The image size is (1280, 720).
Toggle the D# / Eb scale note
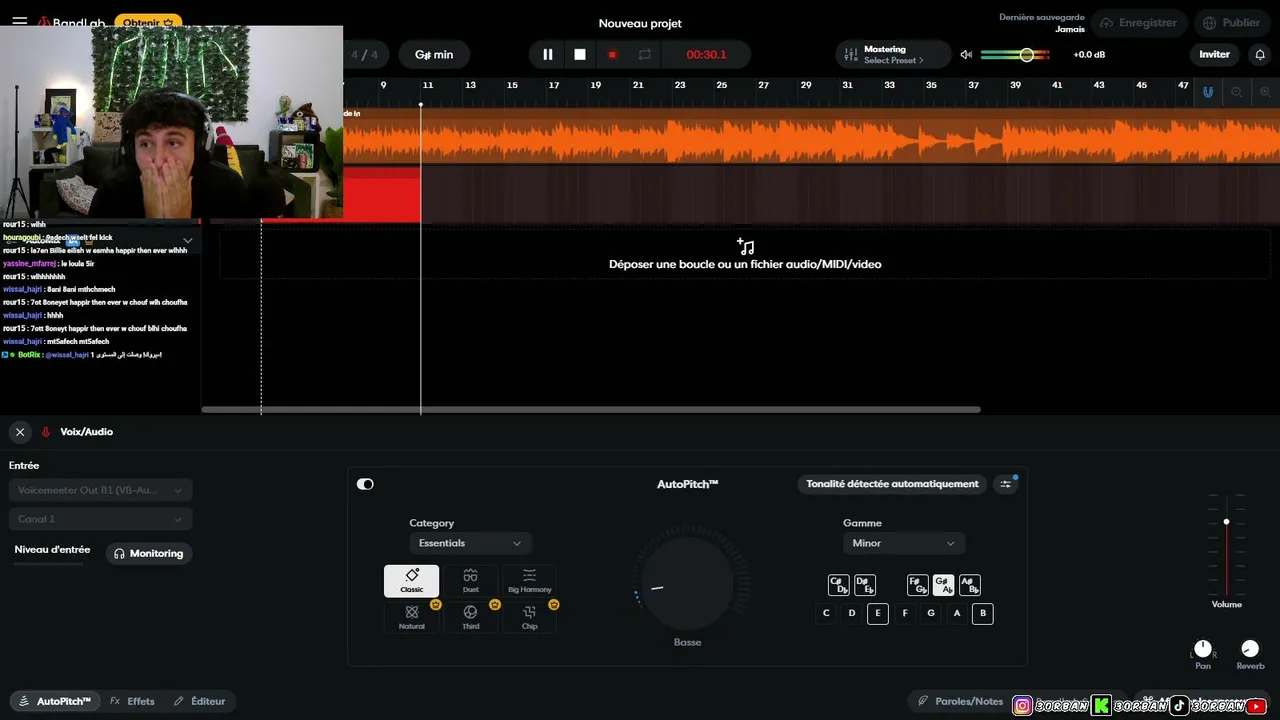(x=865, y=585)
